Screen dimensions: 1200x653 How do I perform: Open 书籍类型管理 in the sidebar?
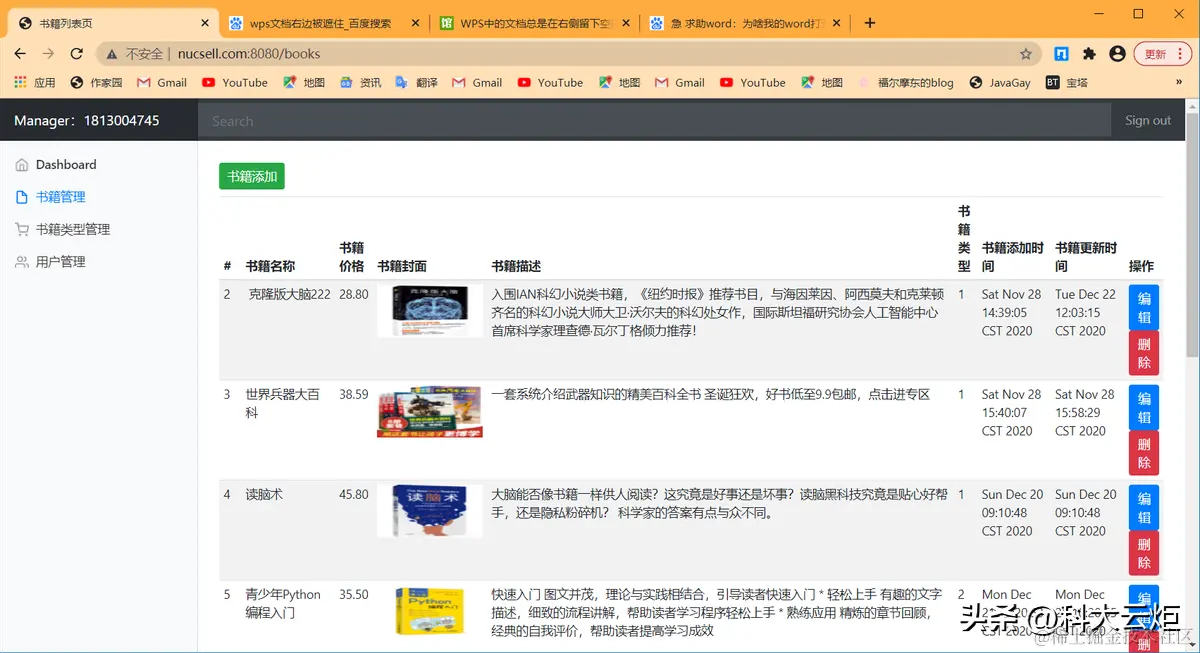(73, 229)
